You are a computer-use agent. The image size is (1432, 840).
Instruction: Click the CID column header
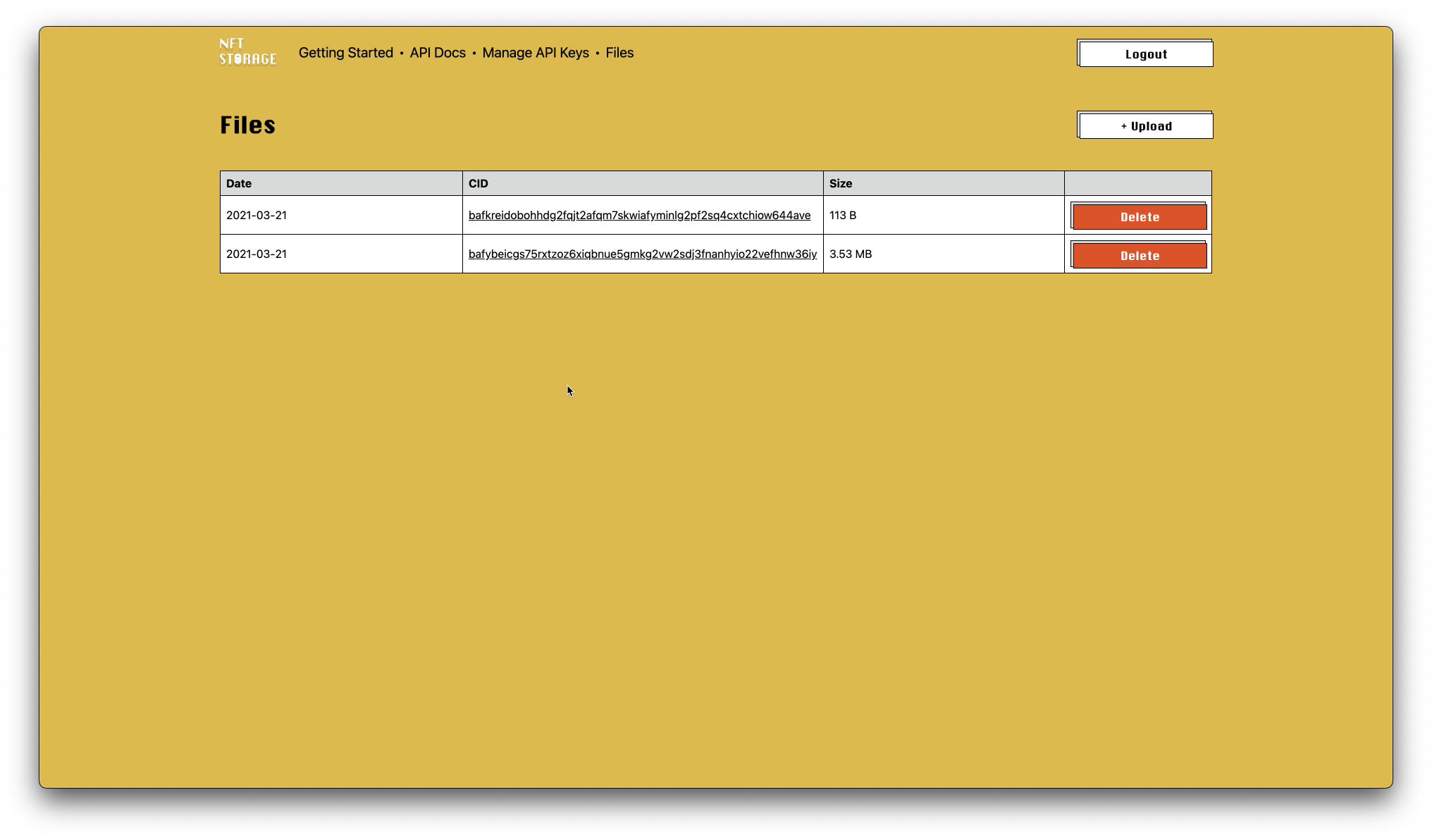(x=643, y=183)
